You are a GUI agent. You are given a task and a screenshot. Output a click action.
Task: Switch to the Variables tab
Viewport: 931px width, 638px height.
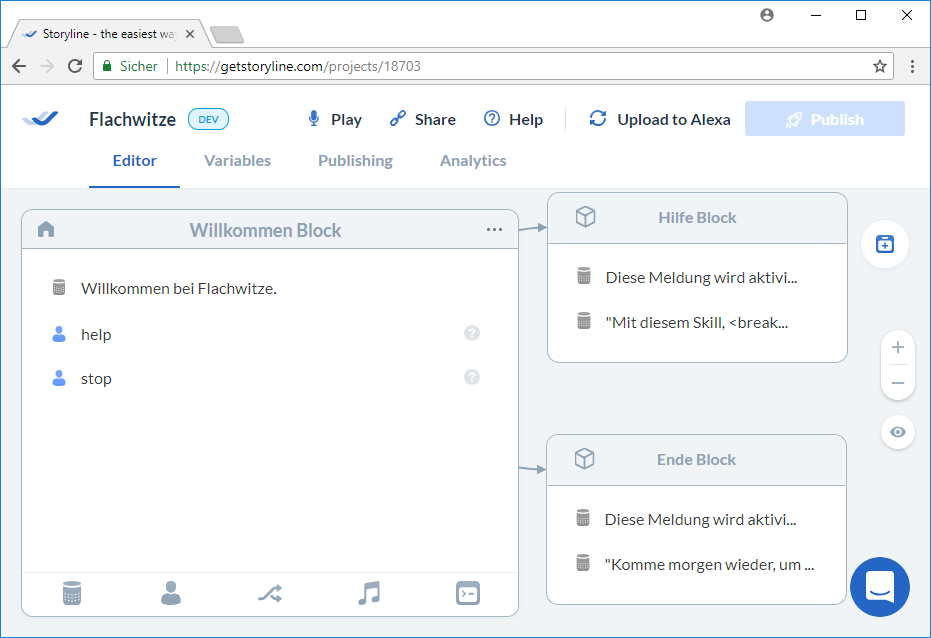pyautogui.click(x=237, y=161)
